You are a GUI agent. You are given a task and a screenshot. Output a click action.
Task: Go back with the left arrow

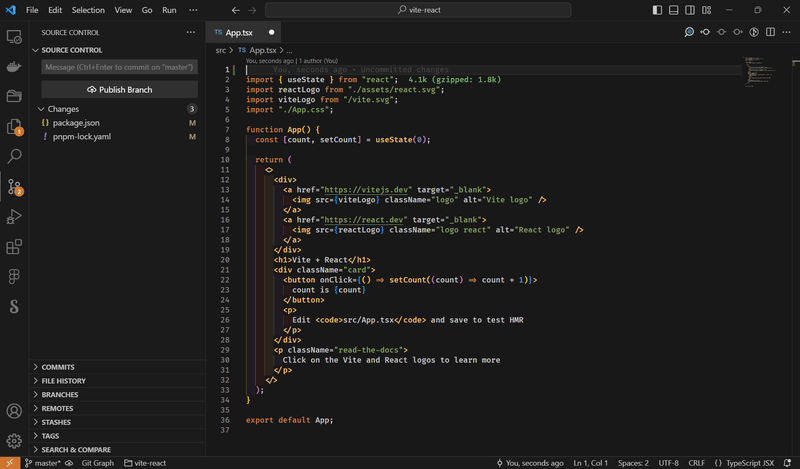235,10
